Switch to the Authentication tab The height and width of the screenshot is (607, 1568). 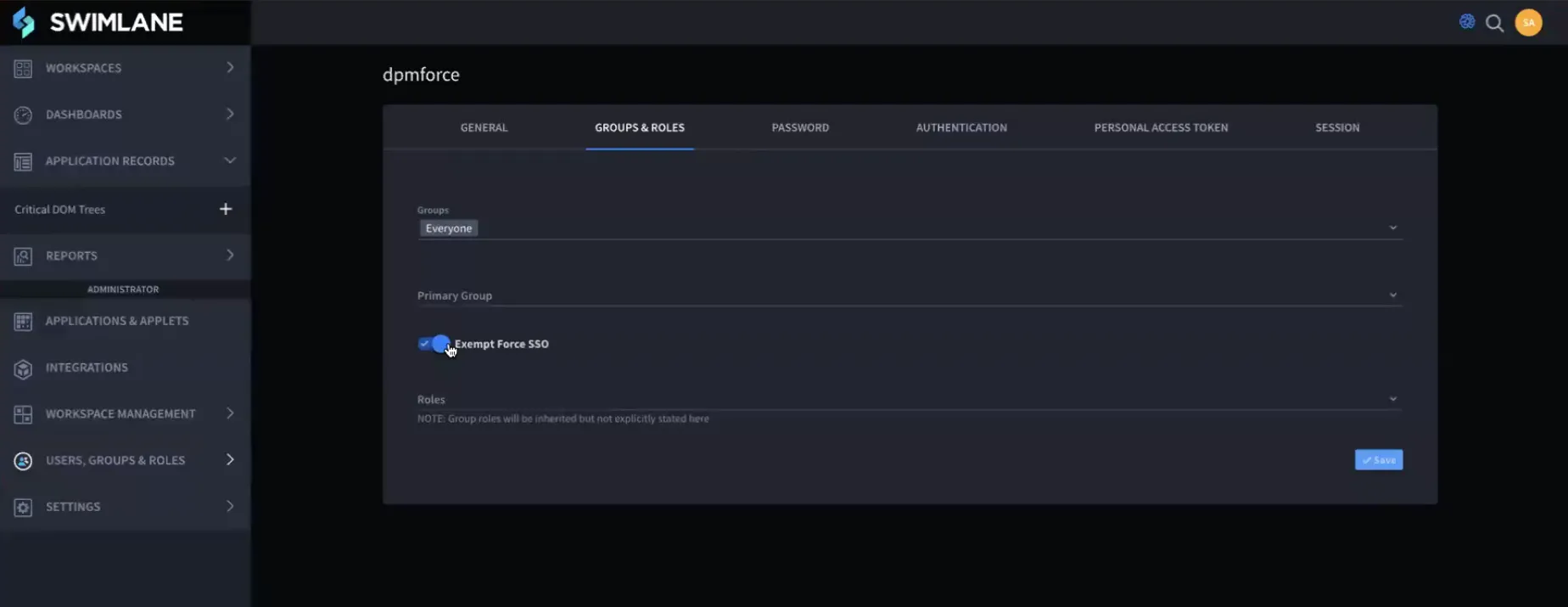(x=961, y=127)
